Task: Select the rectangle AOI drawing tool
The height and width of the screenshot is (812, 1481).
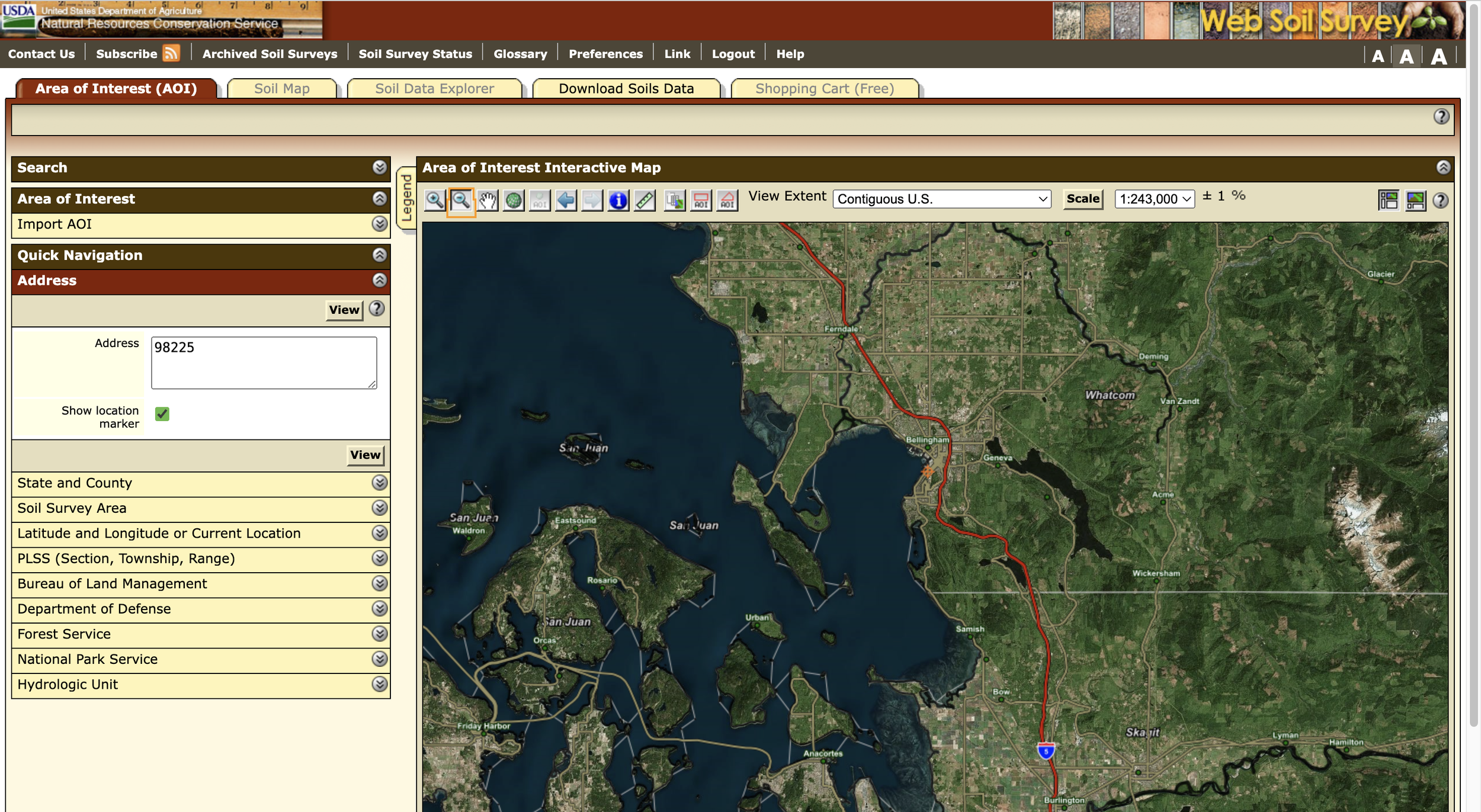Action: coord(701,201)
